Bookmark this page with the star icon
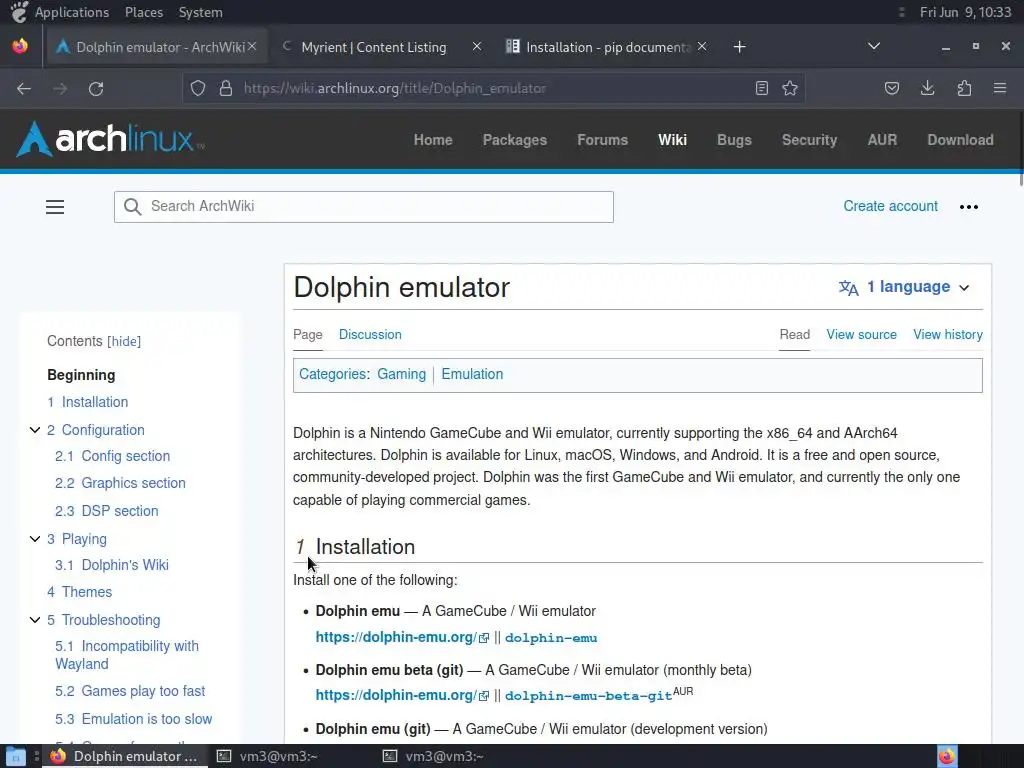Viewport: 1024px width, 768px height. [790, 88]
